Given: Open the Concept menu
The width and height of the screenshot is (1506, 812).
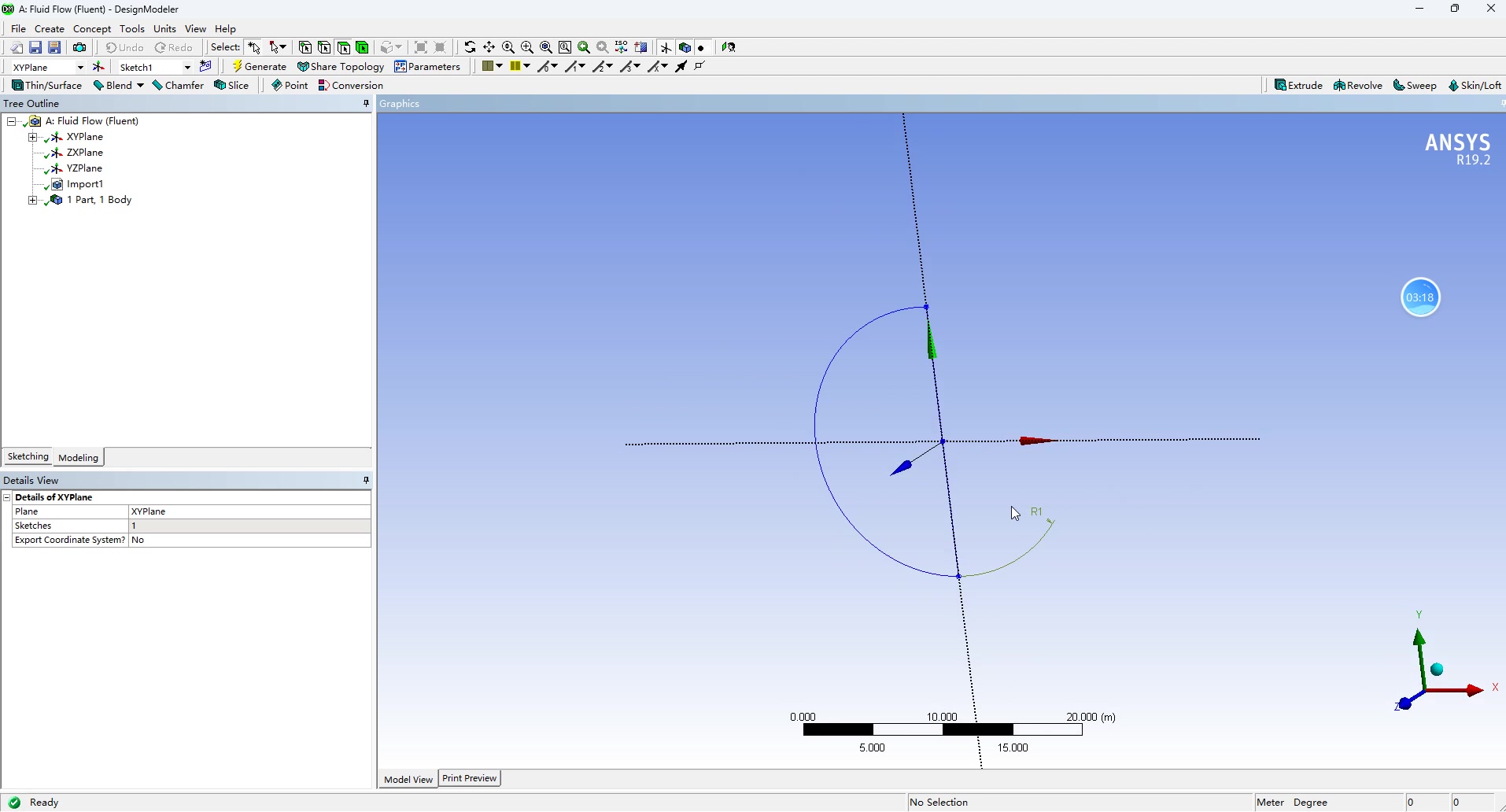Looking at the screenshot, I should [x=91, y=28].
